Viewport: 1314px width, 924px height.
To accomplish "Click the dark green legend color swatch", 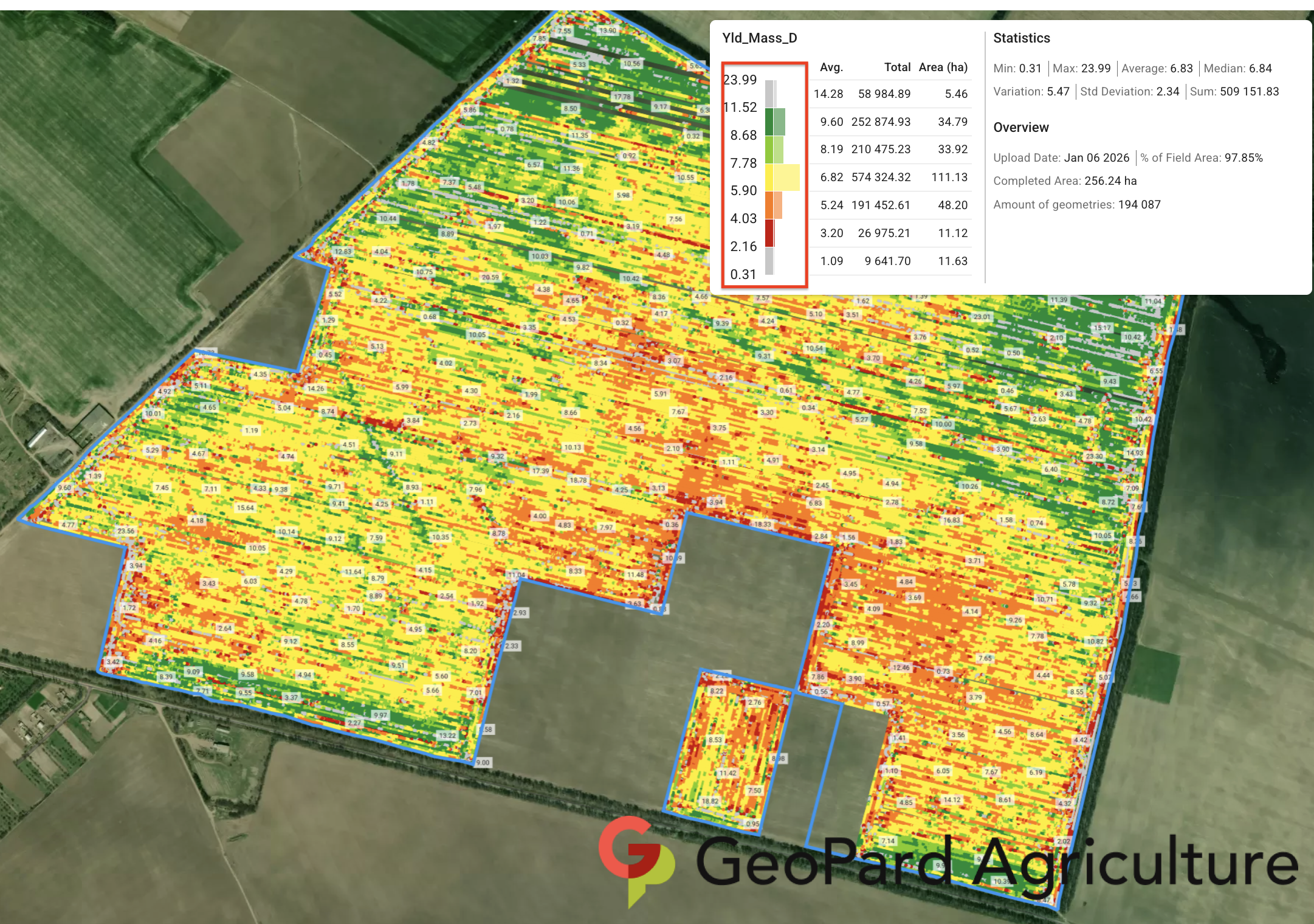I will coord(769,122).
